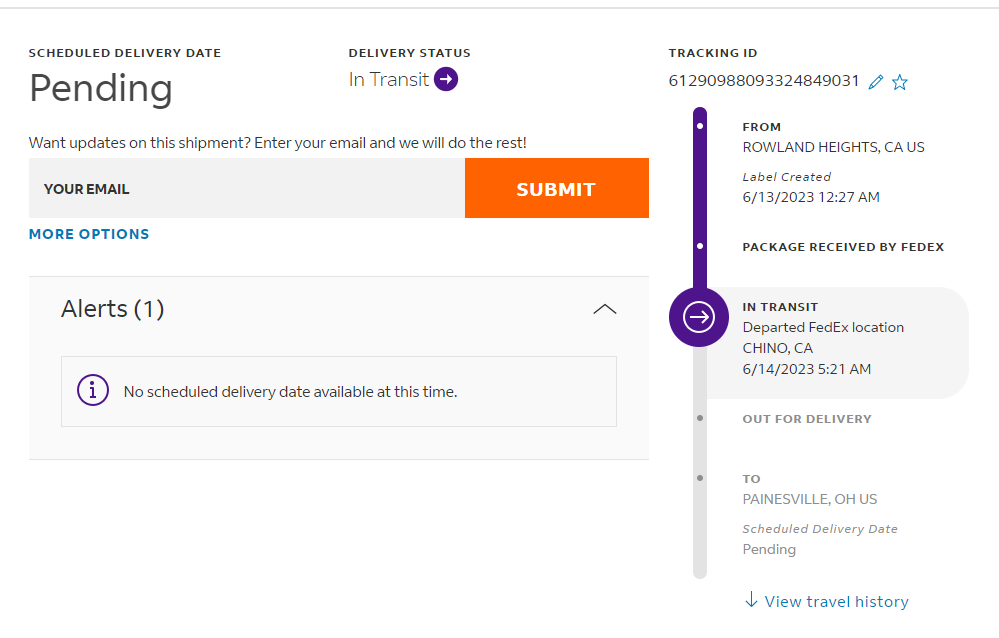This screenshot has width=999, height=638.
Task: Click the 'No scheduled delivery date available' alert message
Action: point(290,392)
